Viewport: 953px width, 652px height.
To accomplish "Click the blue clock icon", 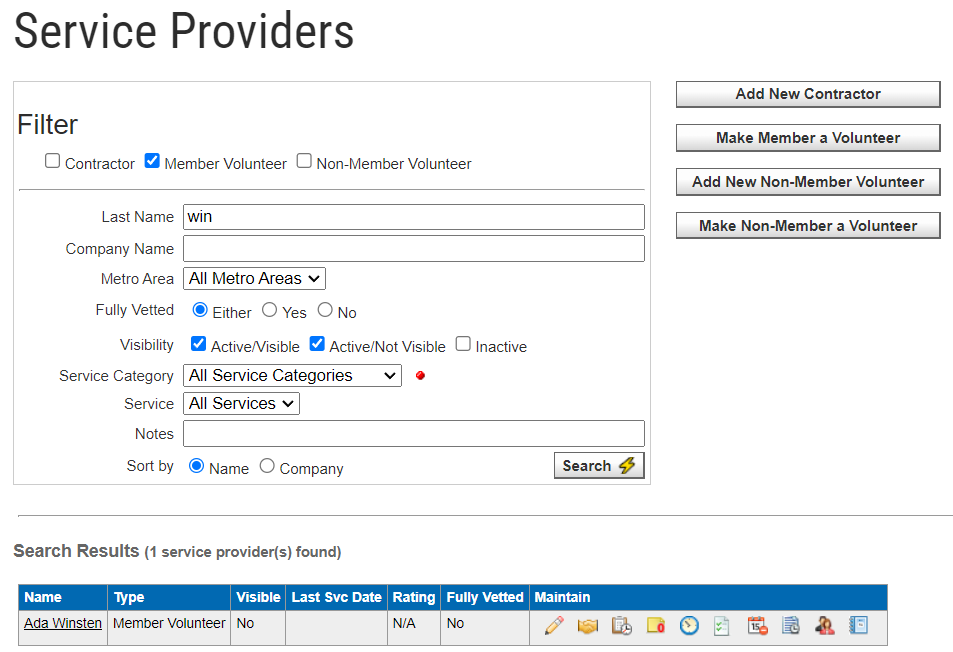I will [x=689, y=625].
